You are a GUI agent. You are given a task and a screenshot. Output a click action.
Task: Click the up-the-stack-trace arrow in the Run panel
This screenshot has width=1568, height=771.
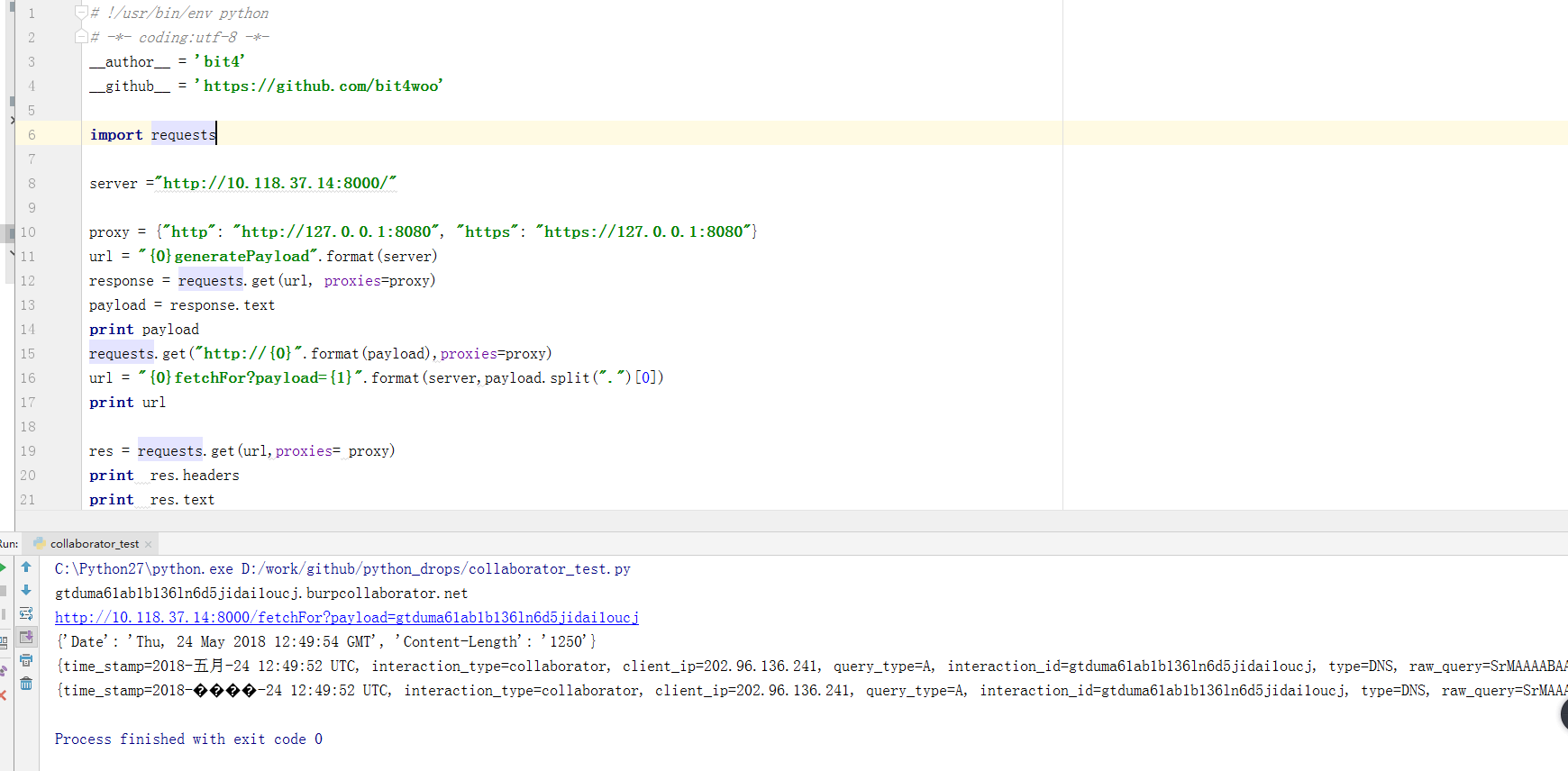pyautogui.click(x=26, y=567)
